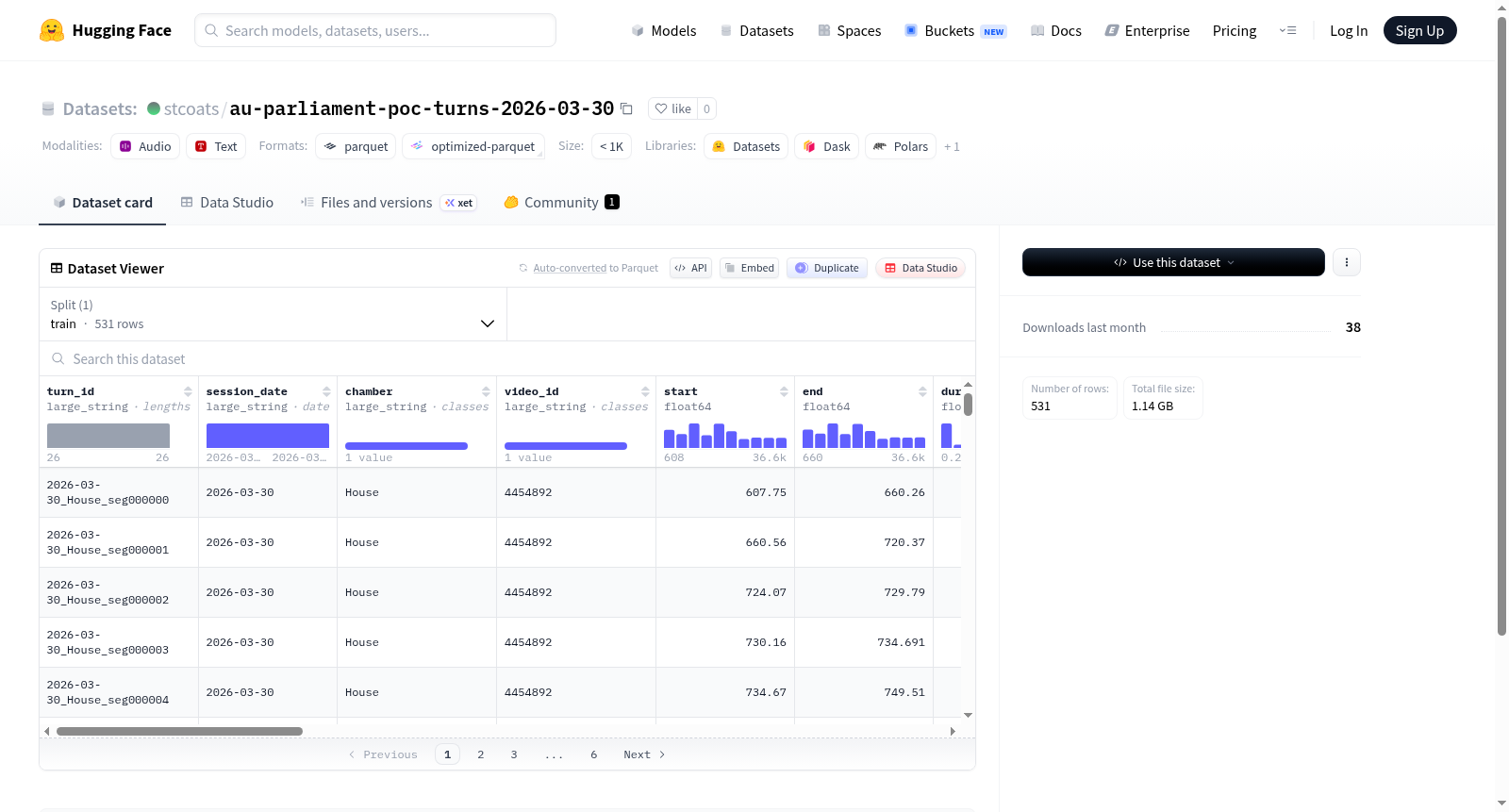Go to Models in the top navigation
Image resolution: width=1509 pixels, height=812 pixels.
[664, 30]
